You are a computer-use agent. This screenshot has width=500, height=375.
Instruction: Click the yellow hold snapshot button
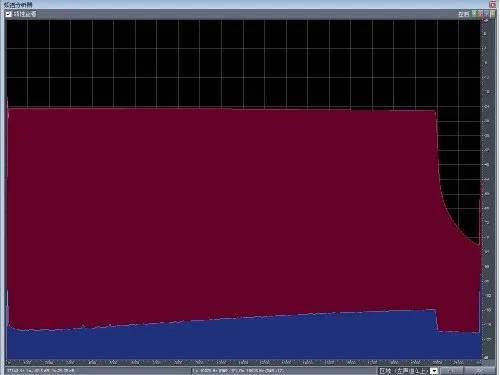click(493, 14)
